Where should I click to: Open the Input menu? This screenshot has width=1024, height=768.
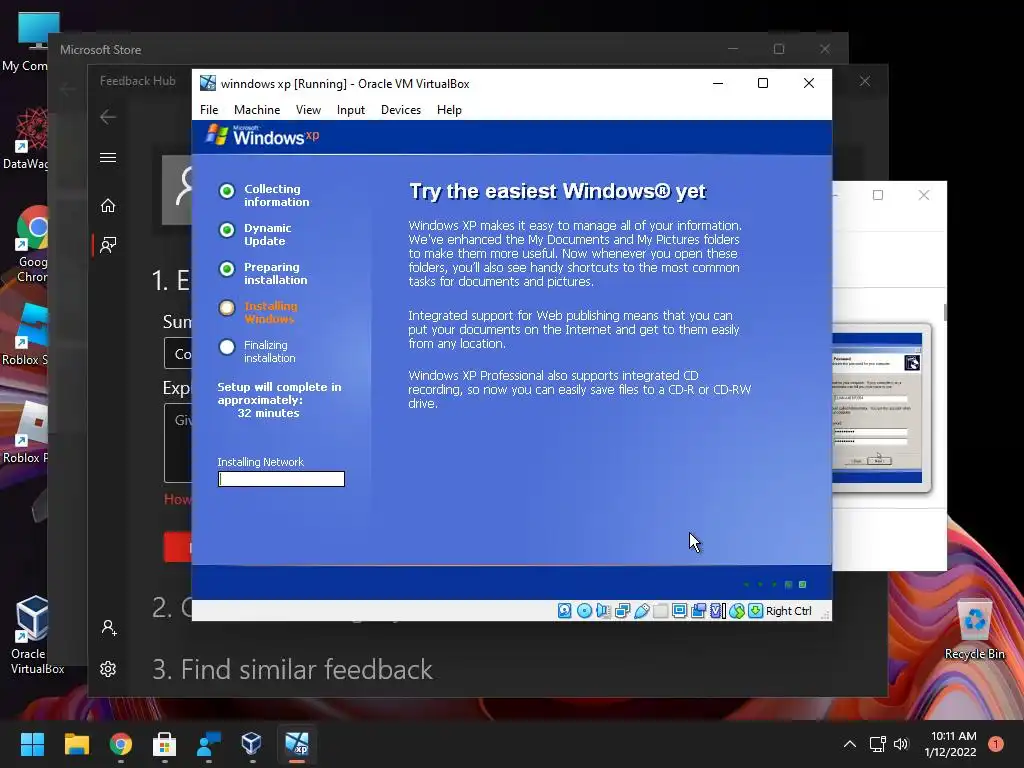[351, 110]
